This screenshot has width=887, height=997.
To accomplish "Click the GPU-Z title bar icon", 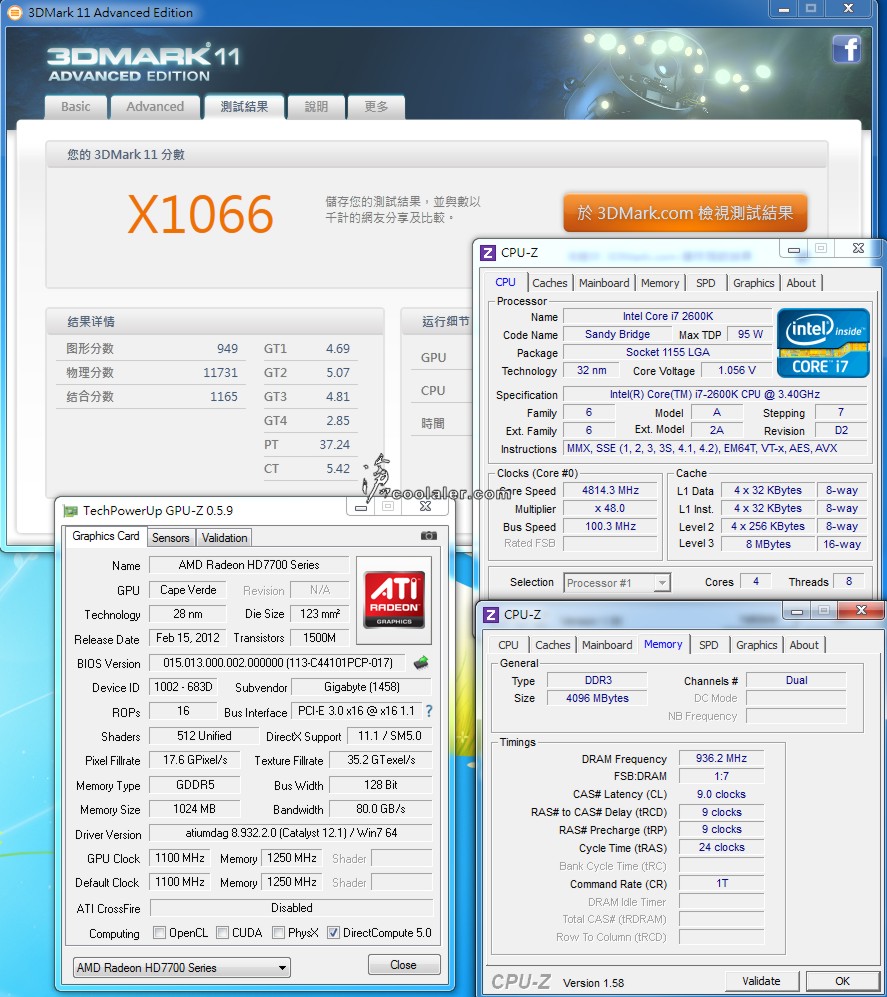I will (70, 511).
